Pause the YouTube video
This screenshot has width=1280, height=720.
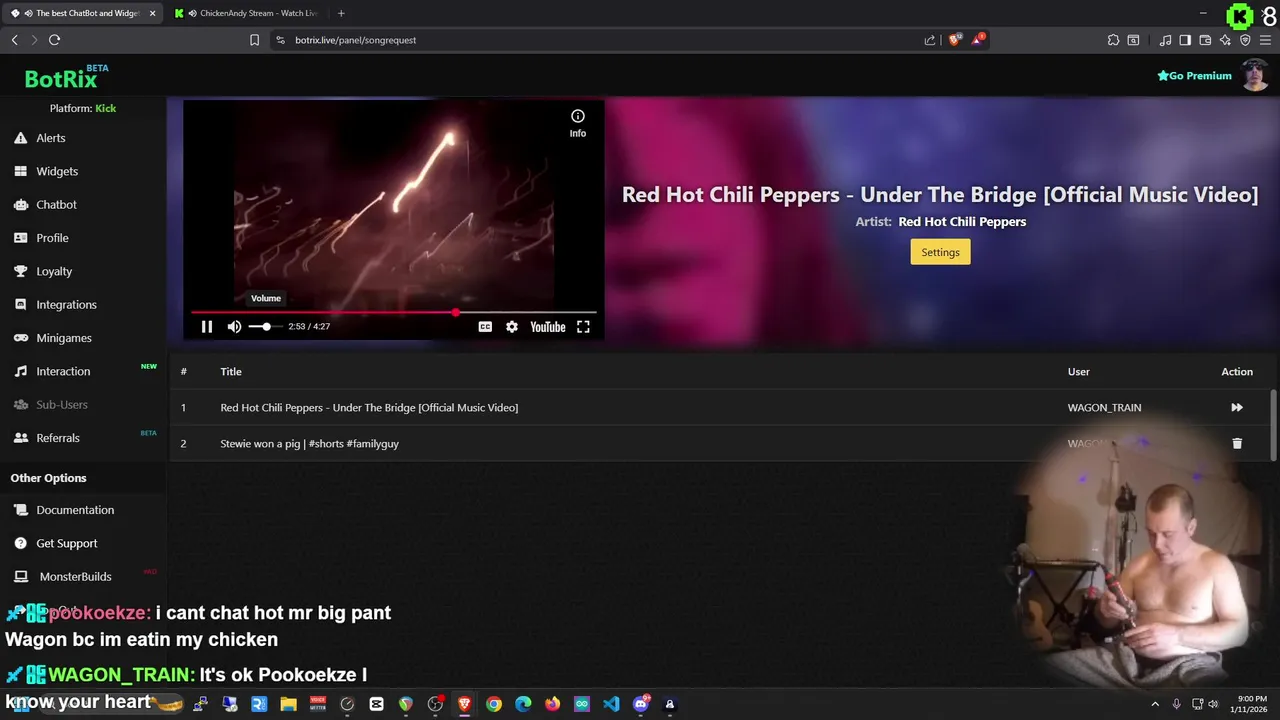(x=207, y=327)
